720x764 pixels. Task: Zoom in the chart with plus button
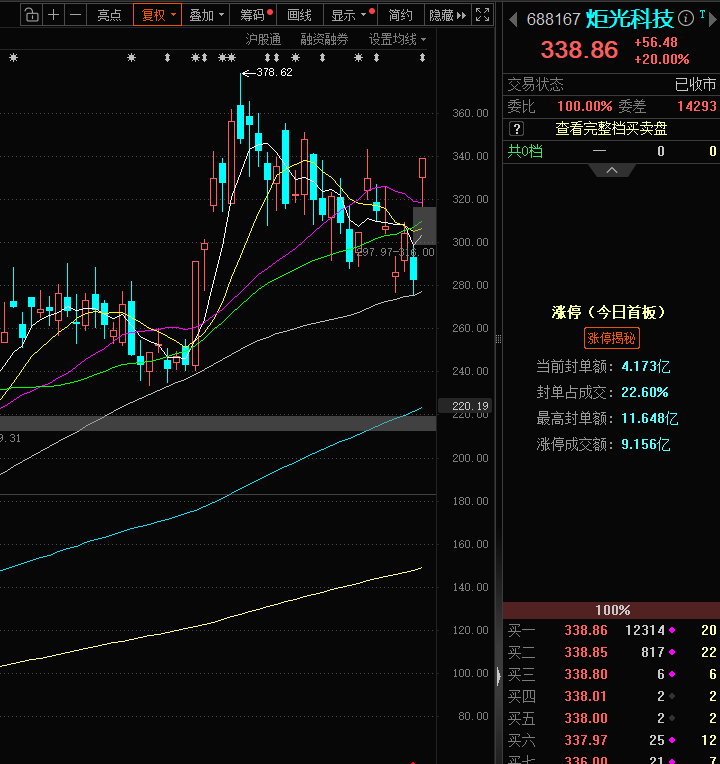(54, 15)
